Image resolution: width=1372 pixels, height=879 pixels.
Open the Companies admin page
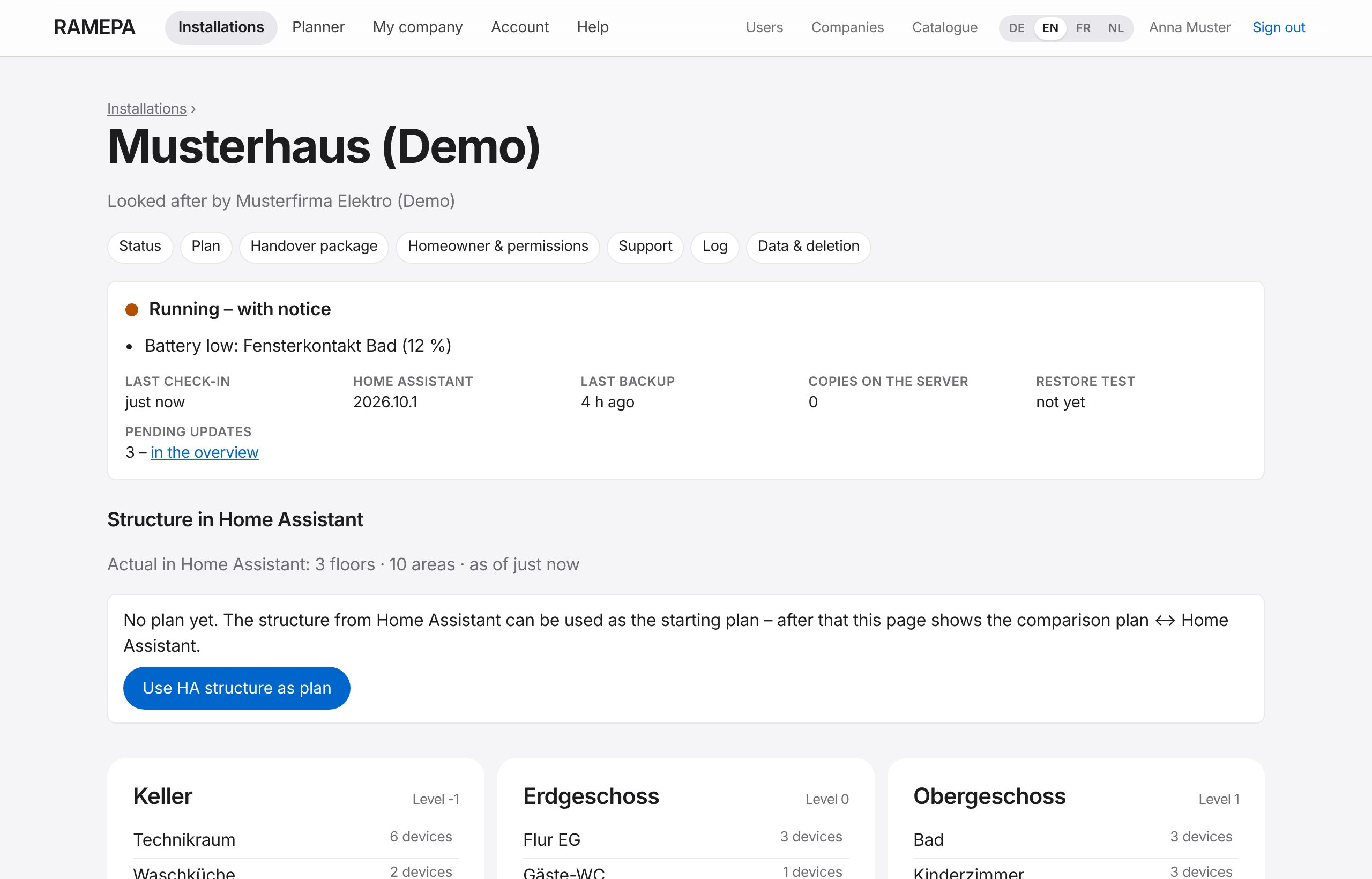pyautogui.click(x=847, y=27)
